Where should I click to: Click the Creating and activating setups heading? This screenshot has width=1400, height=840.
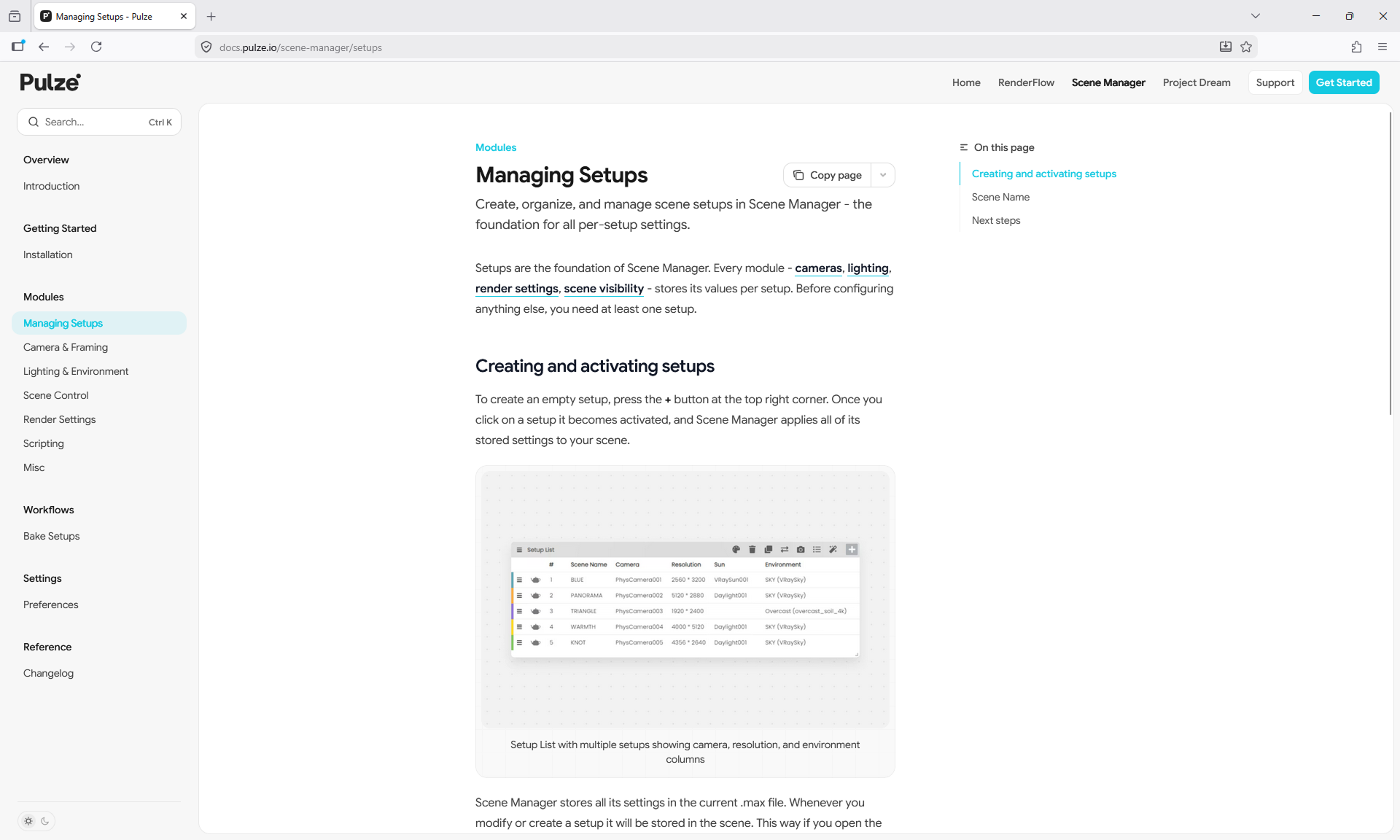595,366
